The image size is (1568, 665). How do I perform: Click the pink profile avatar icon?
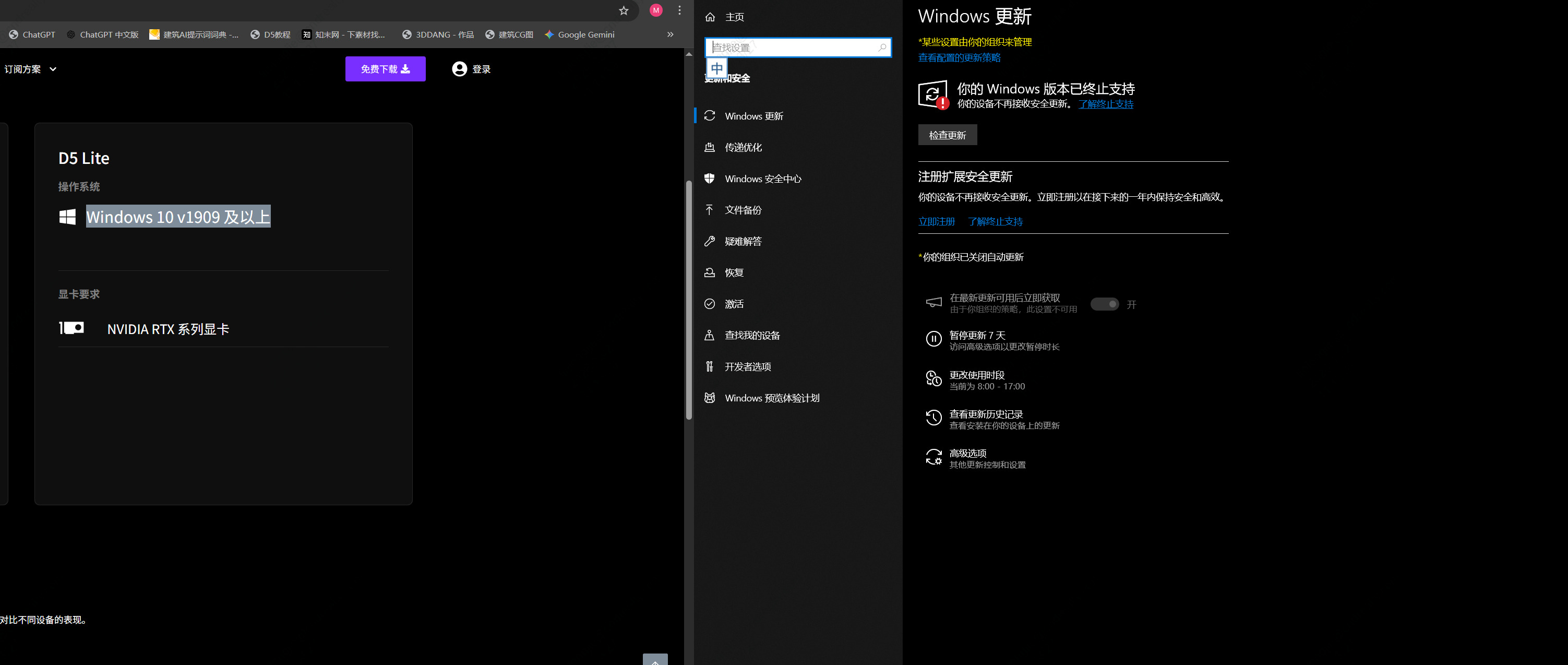655,10
